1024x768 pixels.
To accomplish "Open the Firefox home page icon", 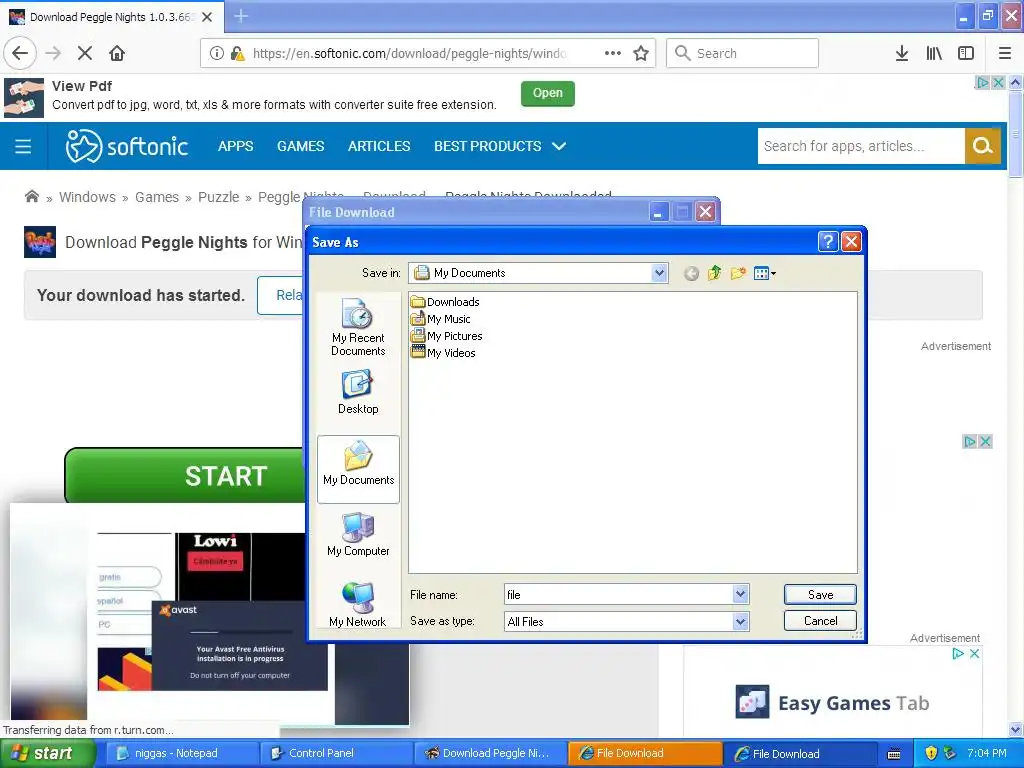I will click(117, 53).
